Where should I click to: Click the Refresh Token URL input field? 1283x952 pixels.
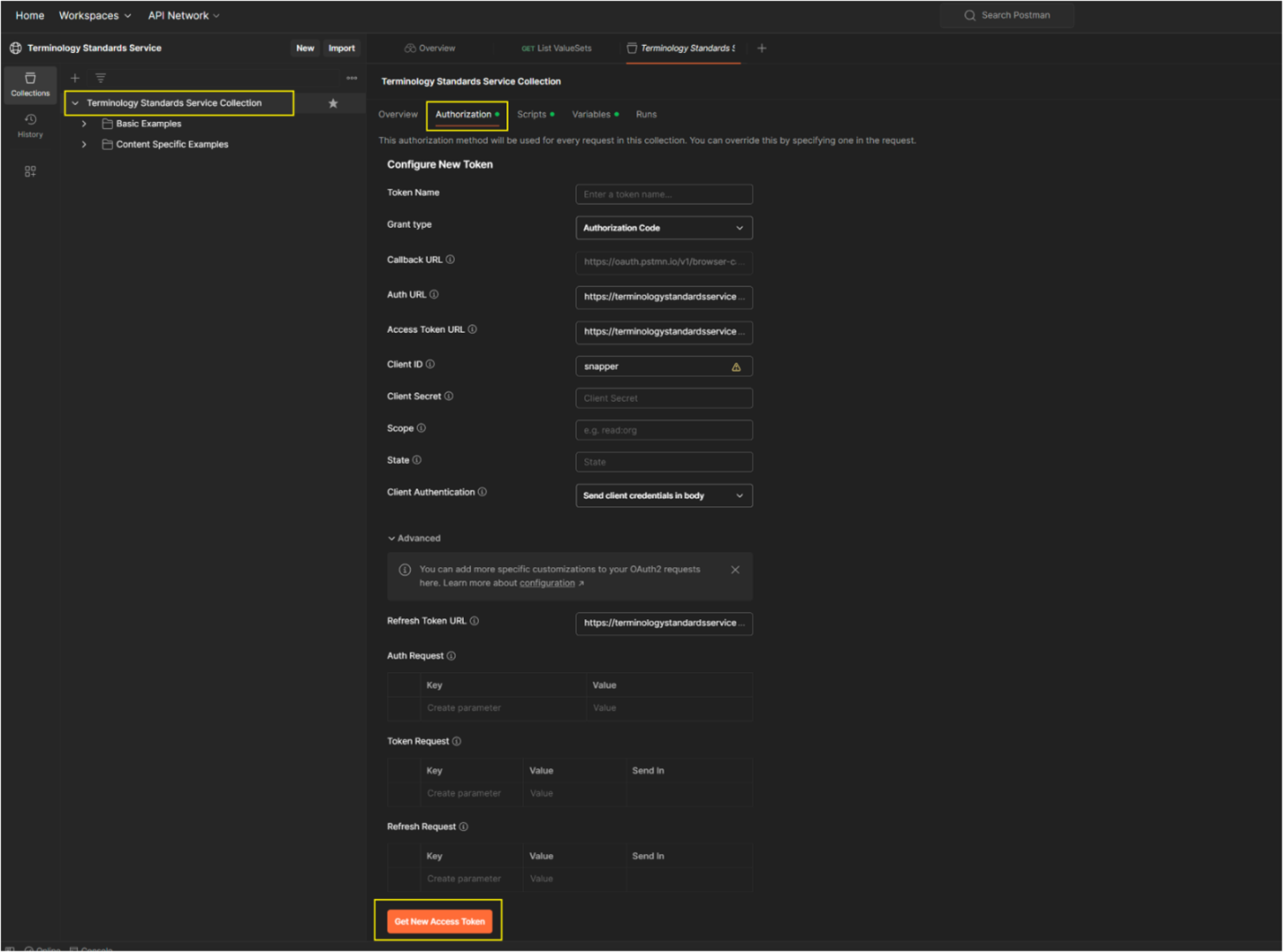[664, 623]
